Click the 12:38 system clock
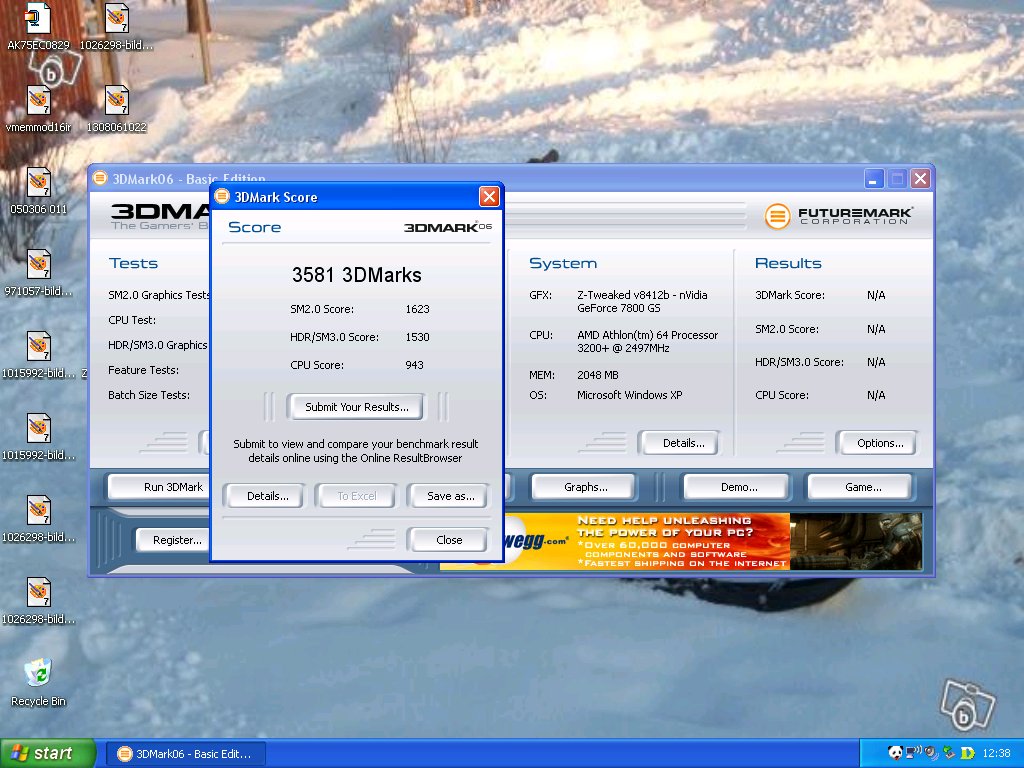 point(995,754)
